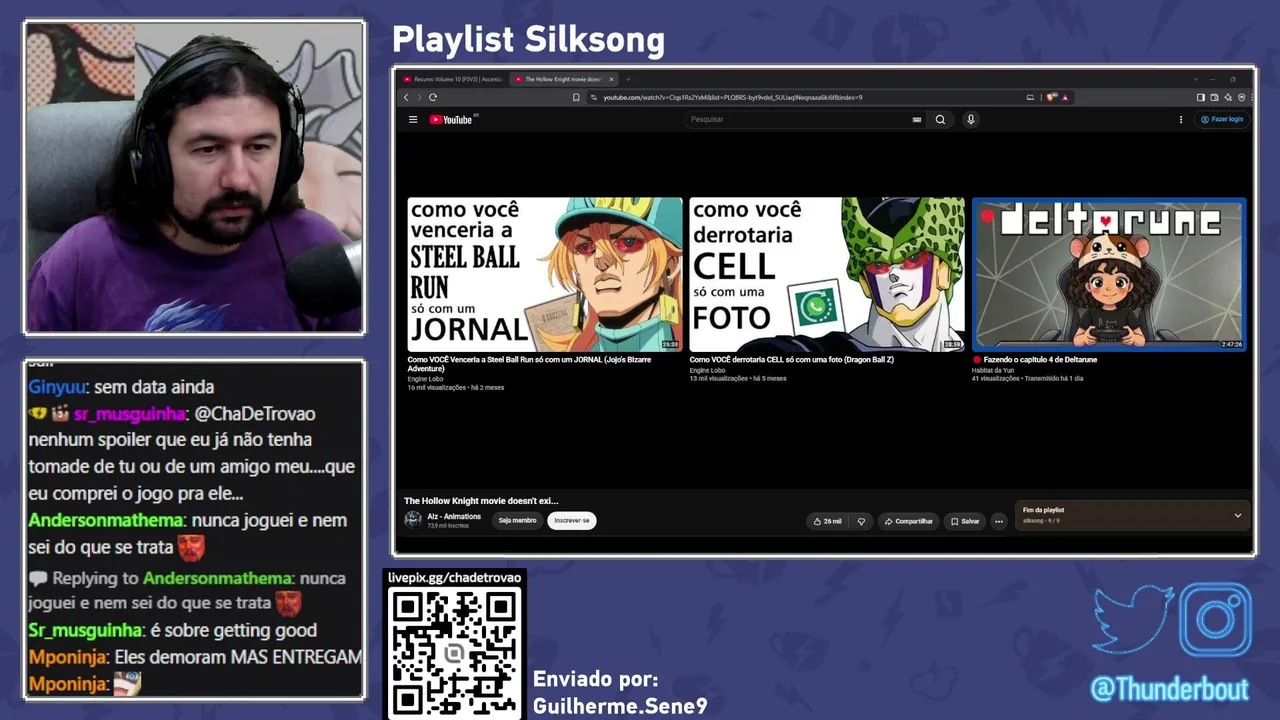
Task: Open the YouTube hamburger guide menu
Action: pos(413,119)
